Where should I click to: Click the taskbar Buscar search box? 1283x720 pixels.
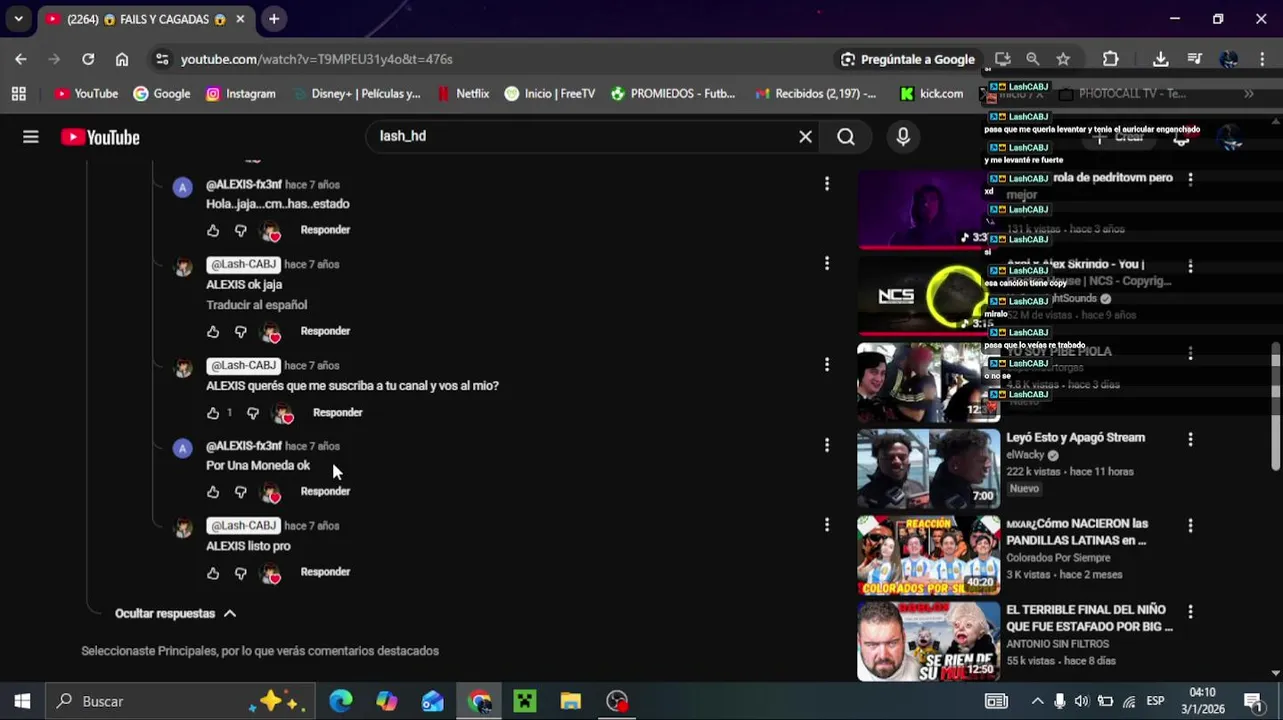[180, 701]
